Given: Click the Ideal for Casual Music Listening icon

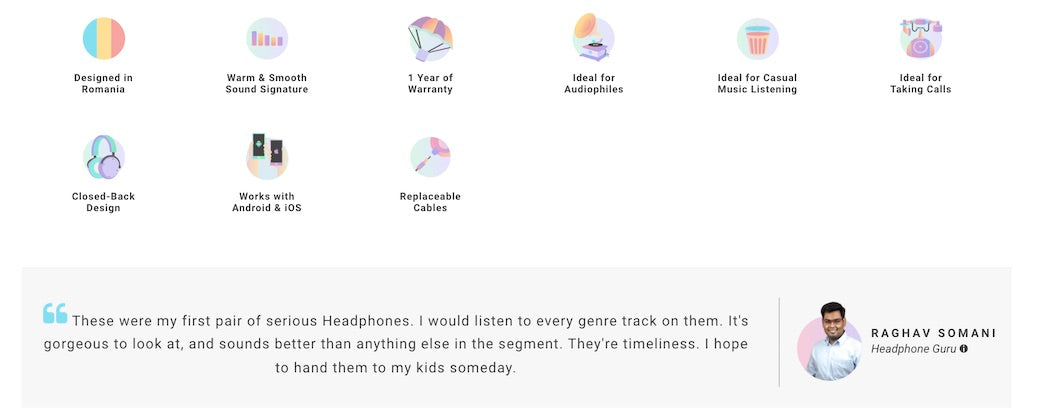Looking at the screenshot, I should coord(757,39).
